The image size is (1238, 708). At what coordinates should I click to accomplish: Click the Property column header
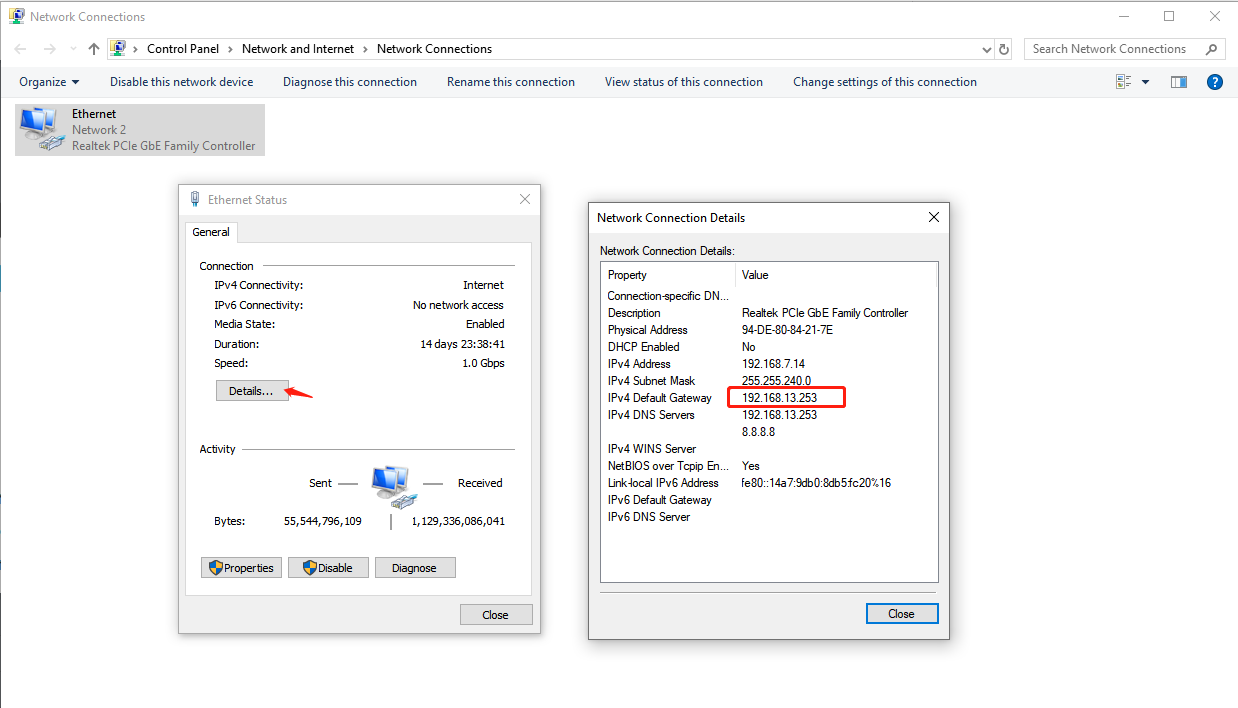[669, 275]
